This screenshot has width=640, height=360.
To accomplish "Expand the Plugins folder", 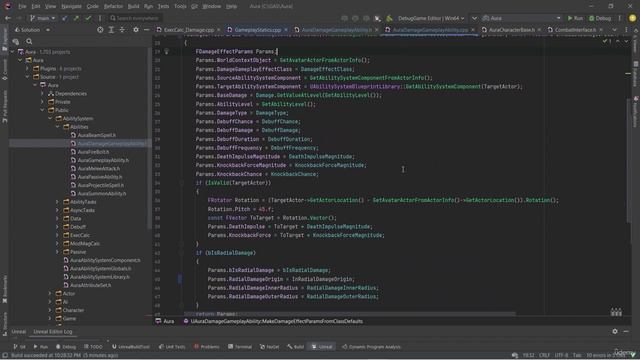I will tap(27, 69).
